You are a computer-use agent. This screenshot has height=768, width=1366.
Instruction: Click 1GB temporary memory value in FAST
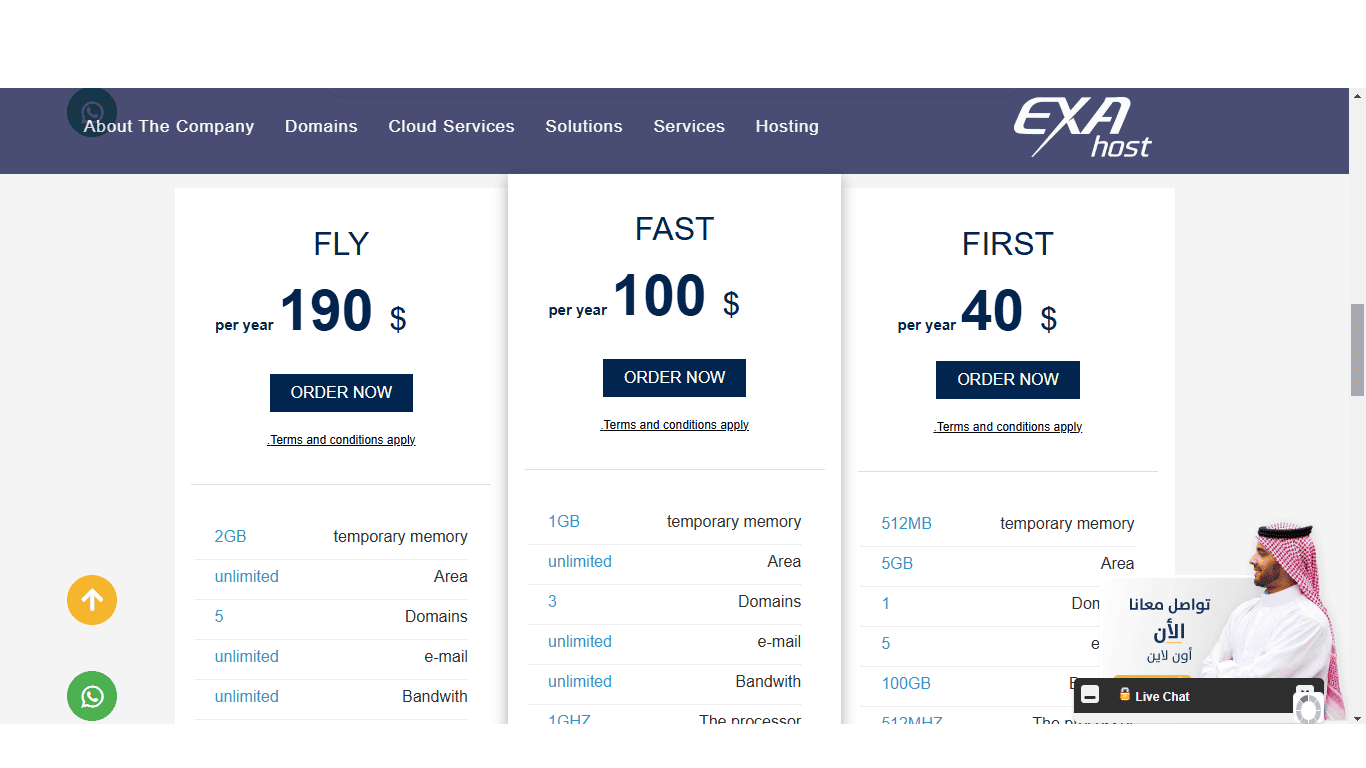click(564, 522)
